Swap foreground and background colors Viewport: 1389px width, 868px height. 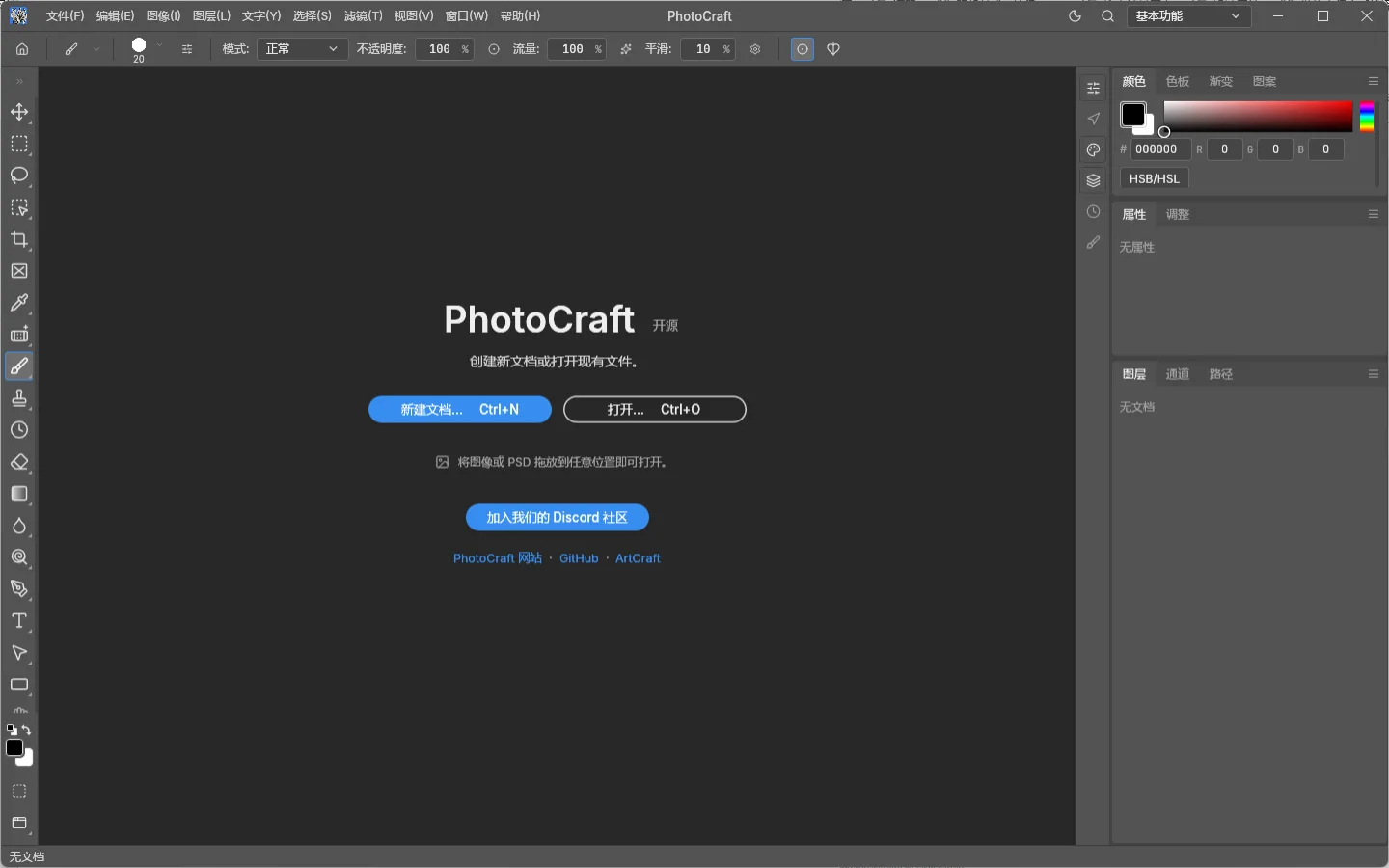tap(26, 730)
